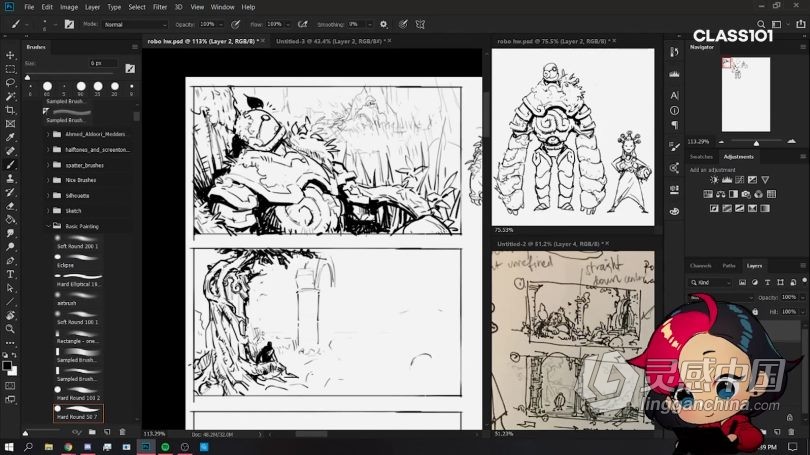Delete the selected brush

pos(122,432)
